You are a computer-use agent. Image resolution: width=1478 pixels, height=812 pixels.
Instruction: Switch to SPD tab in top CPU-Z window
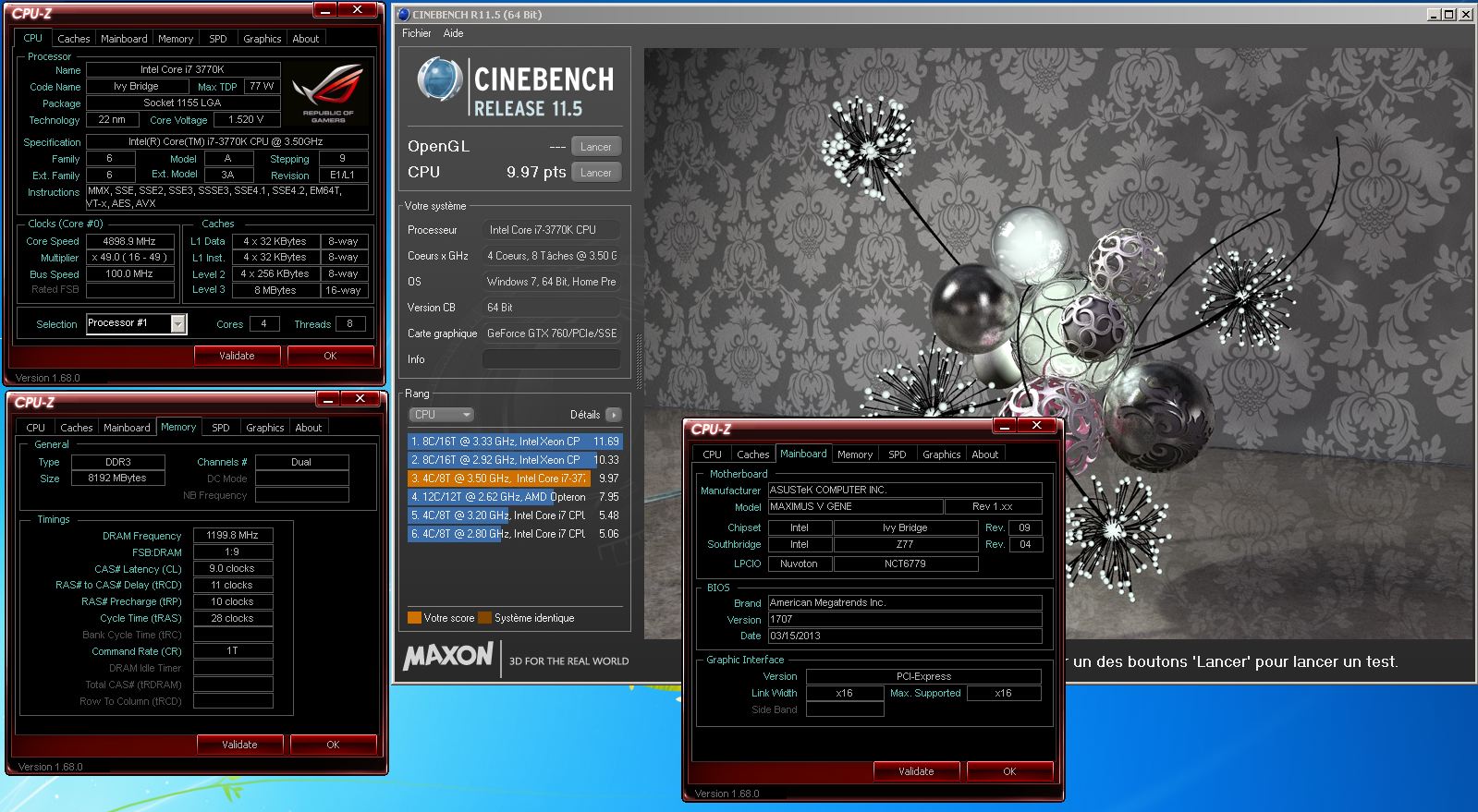coord(218,39)
